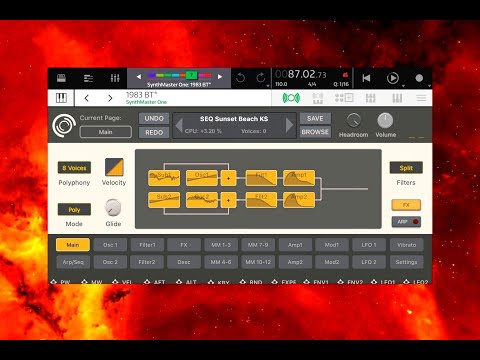
Task: Expand the small arrow under the record button
Action: (429, 86)
